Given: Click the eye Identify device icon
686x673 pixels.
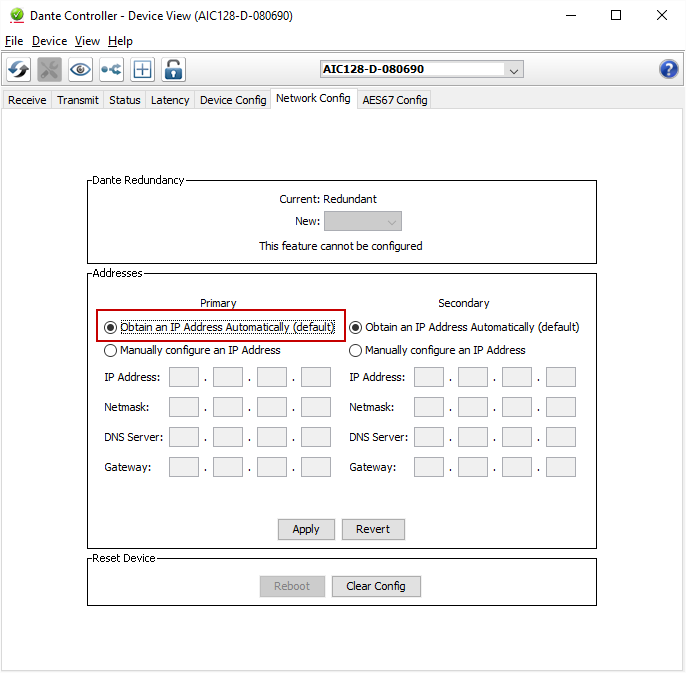Looking at the screenshot, I should tap(80, 70).
